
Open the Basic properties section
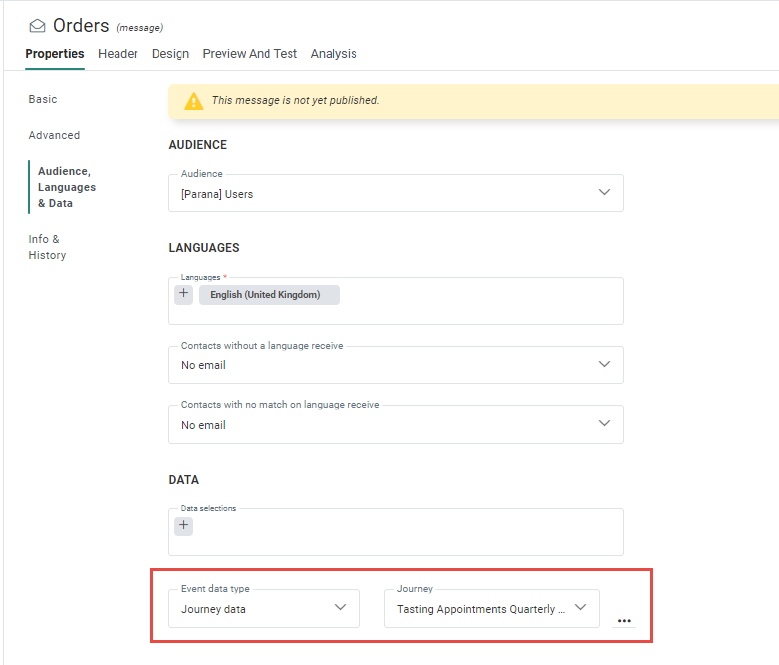click(43, 99)
